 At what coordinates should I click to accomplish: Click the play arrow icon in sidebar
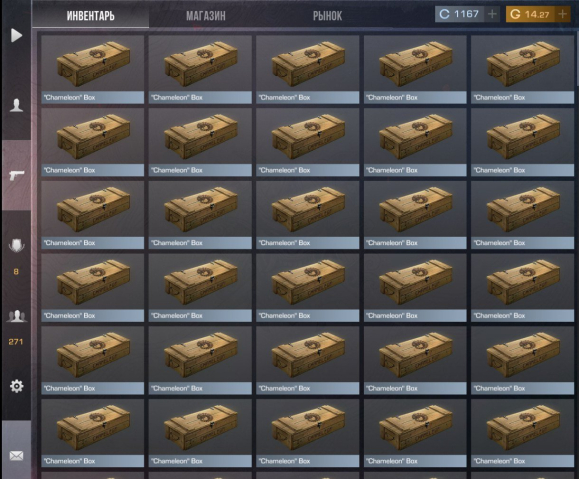(x=16, y=35)
